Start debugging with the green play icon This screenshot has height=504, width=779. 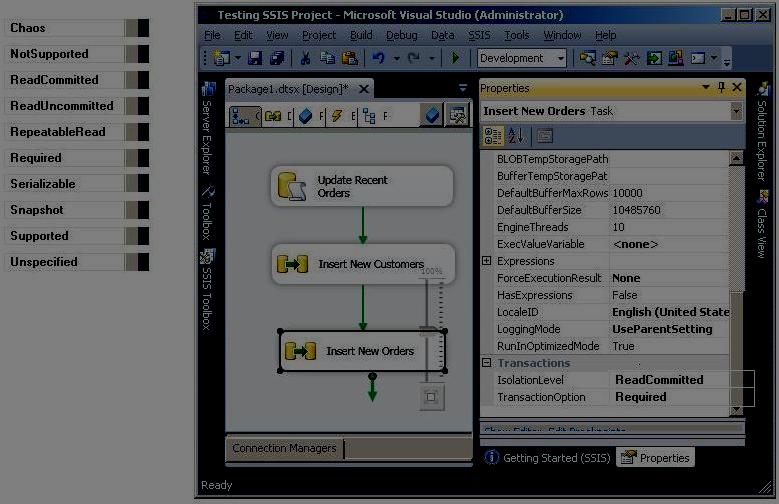(x=455, y=59)
